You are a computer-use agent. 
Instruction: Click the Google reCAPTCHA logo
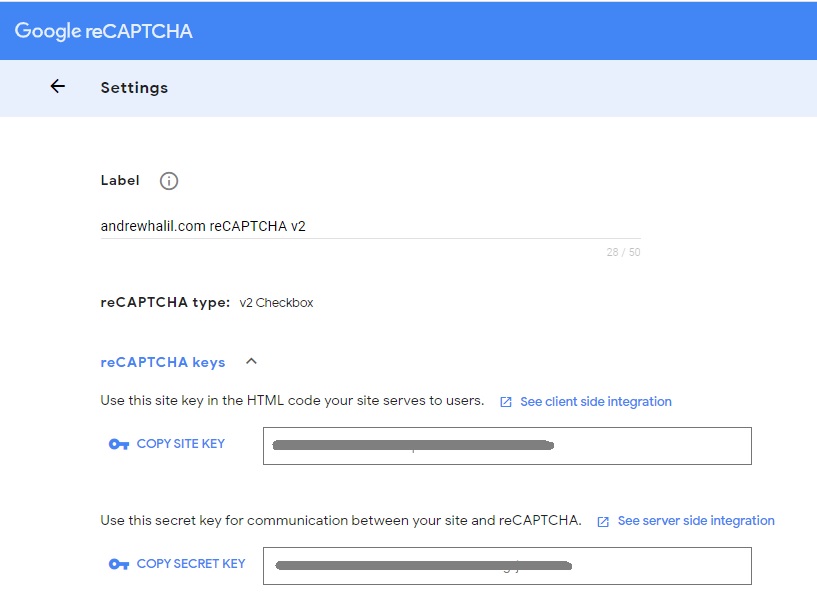[103, 31]
